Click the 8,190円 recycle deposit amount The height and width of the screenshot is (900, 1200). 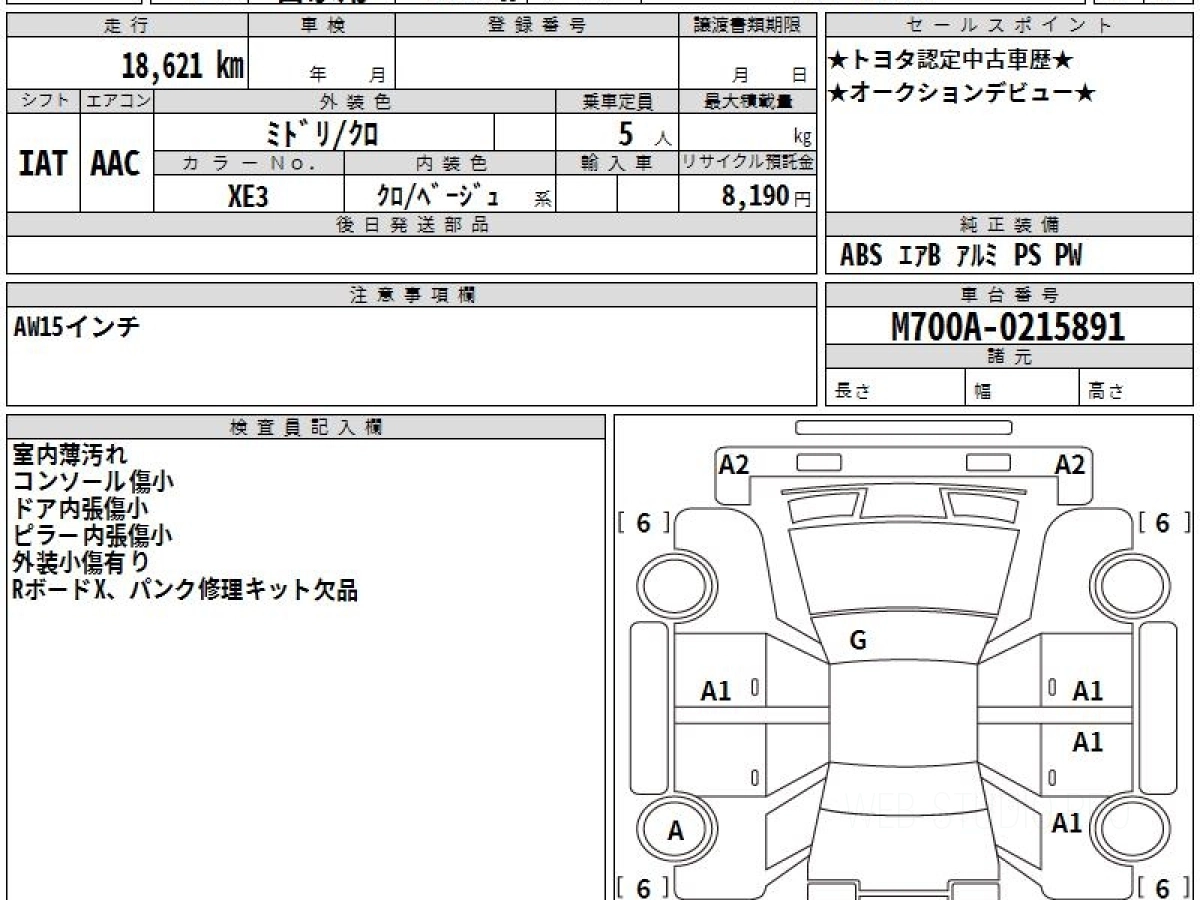coord(767,196)
